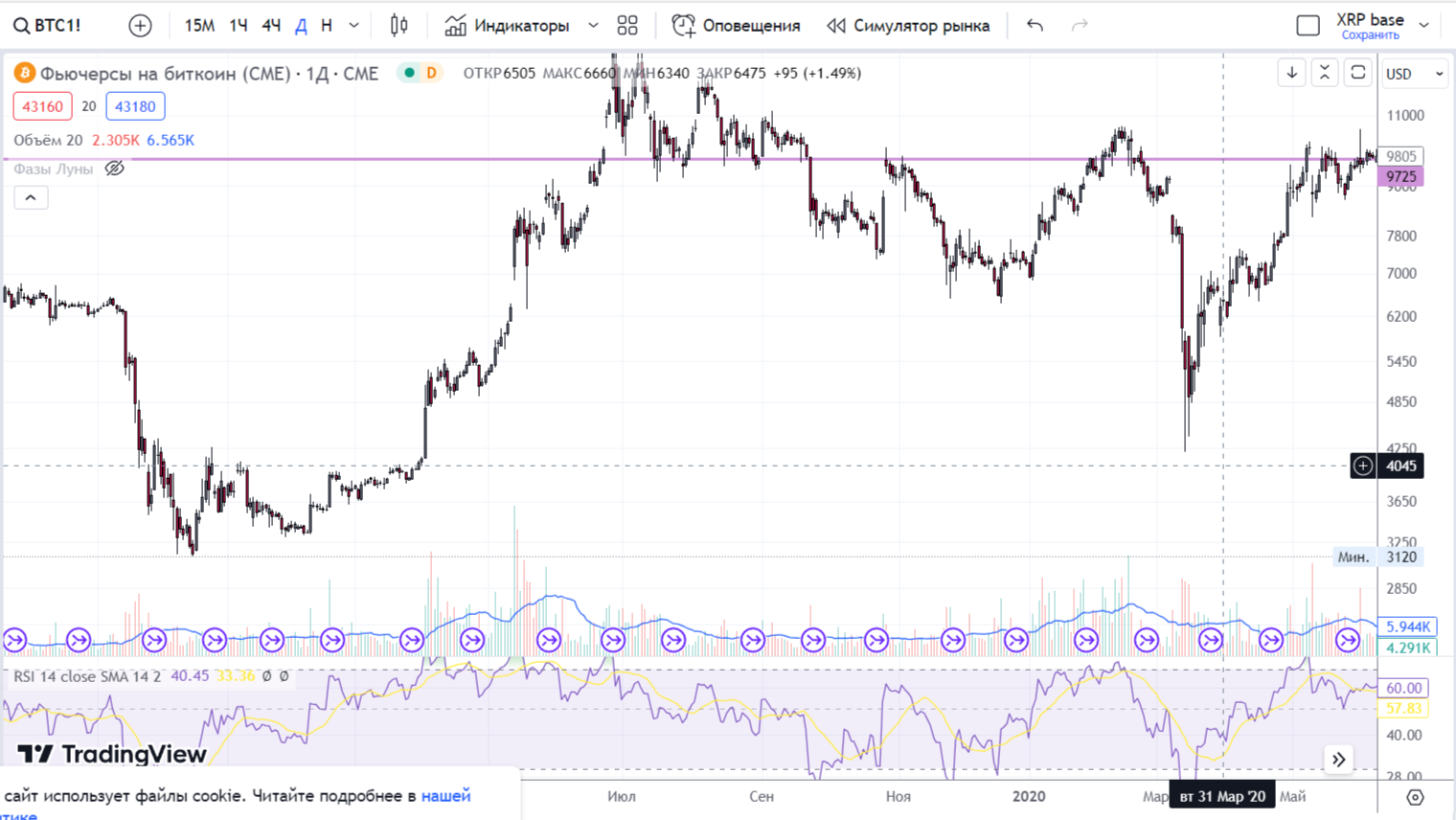1456x820 pixels.
Task: Click the blue 5.944K volume label
Action: click(1407, 626)
